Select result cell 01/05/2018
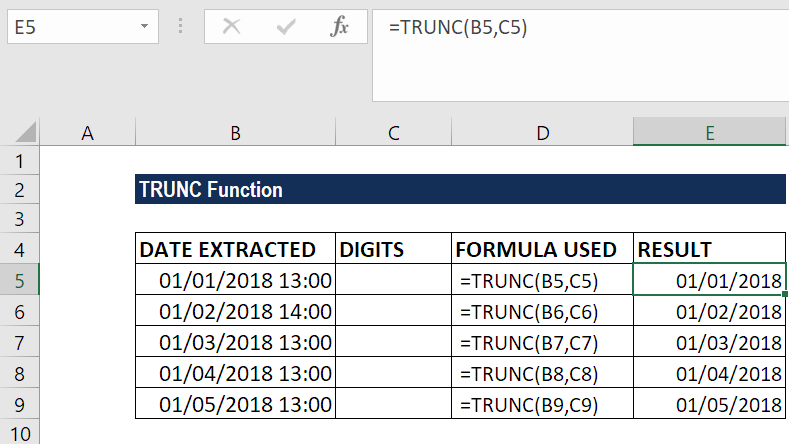This screenshot has height=444, width=789. click(x=709, y=404)
